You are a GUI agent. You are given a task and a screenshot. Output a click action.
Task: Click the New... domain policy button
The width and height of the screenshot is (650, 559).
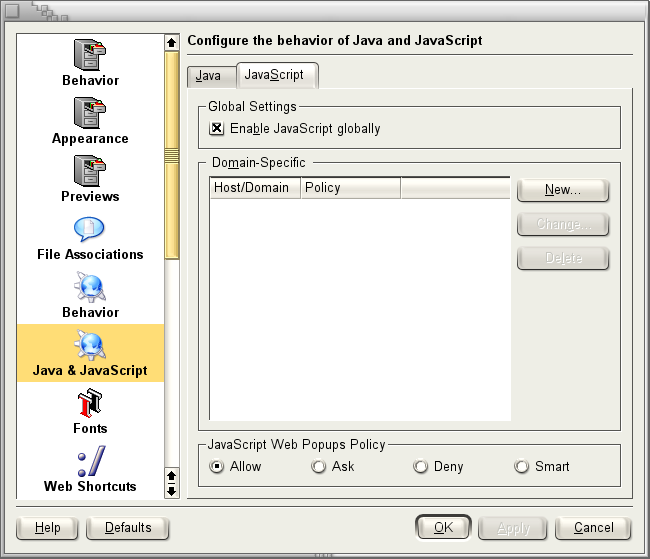[x=563, y=190]
